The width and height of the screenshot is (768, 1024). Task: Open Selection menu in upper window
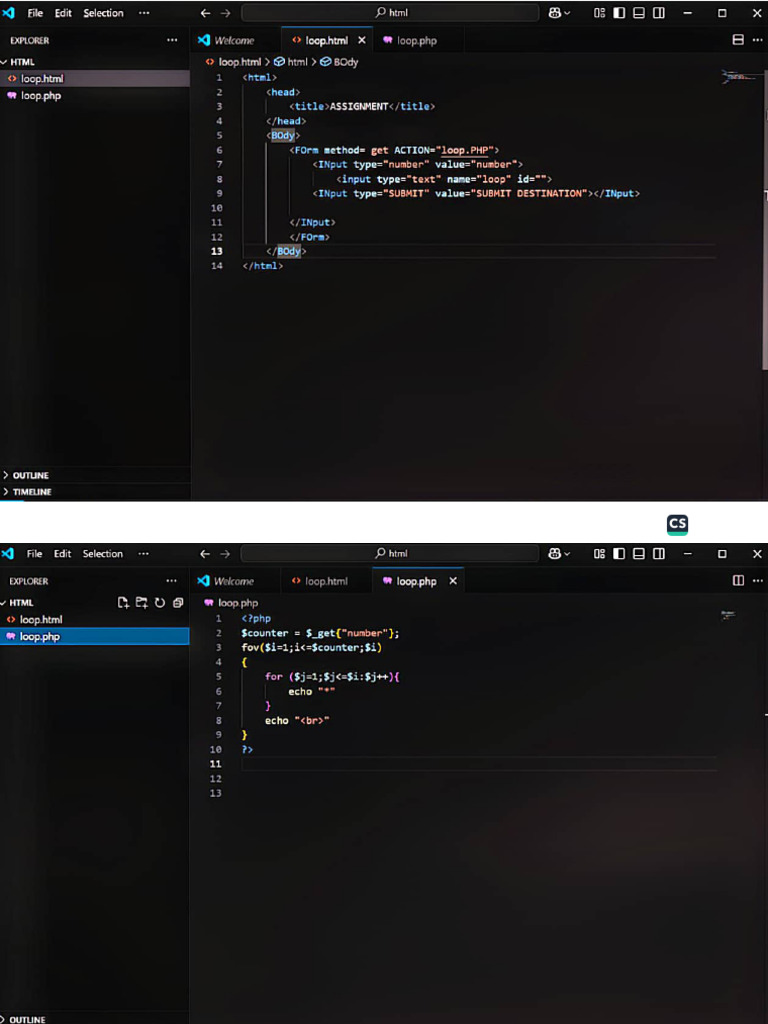(103, 13)
